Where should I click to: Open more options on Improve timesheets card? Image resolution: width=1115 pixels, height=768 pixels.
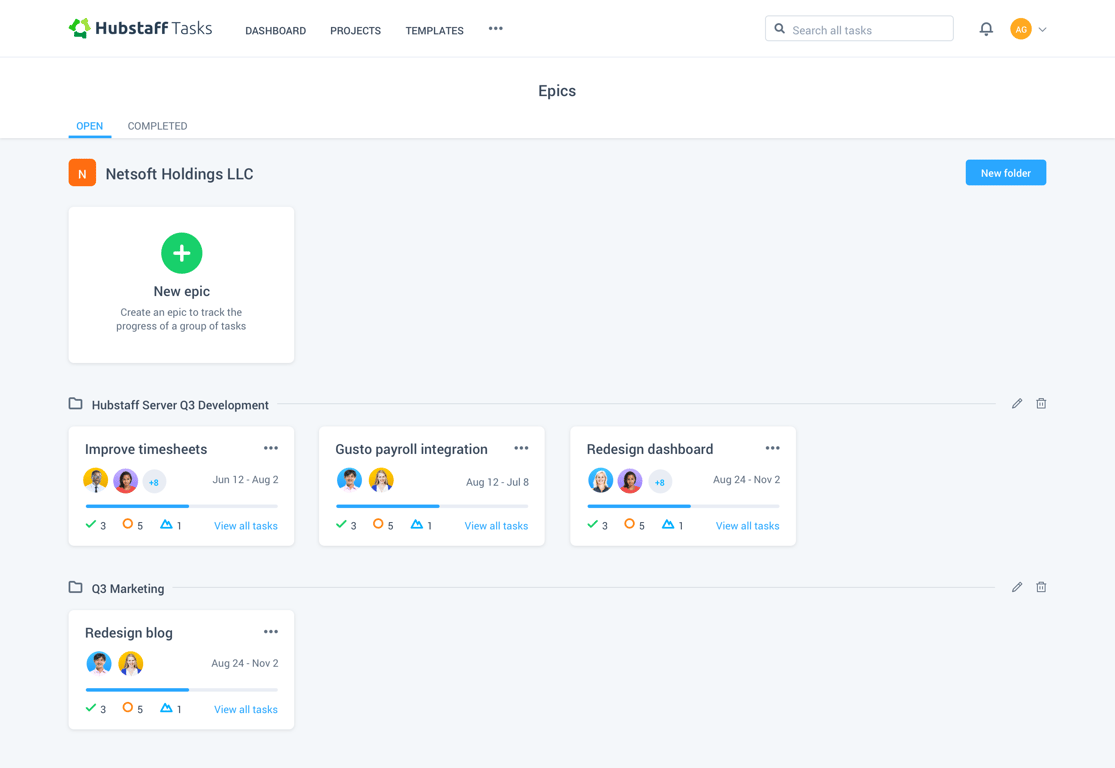coord(271,448)
